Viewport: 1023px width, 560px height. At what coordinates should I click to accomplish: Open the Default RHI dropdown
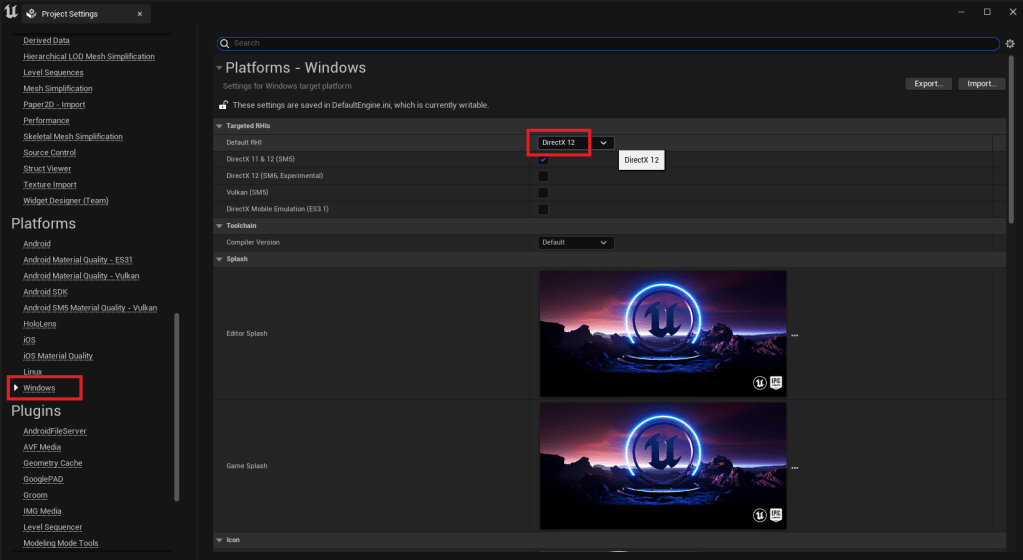[575, 143]
